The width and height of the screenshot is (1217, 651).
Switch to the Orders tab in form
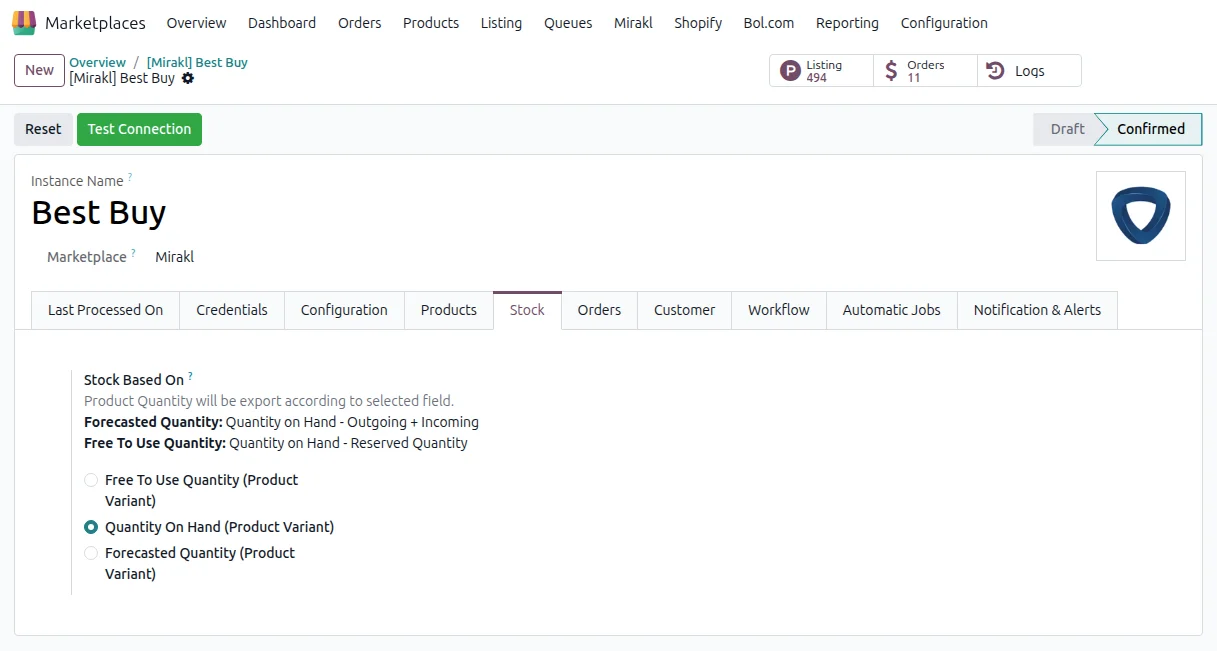click(599, 310)
